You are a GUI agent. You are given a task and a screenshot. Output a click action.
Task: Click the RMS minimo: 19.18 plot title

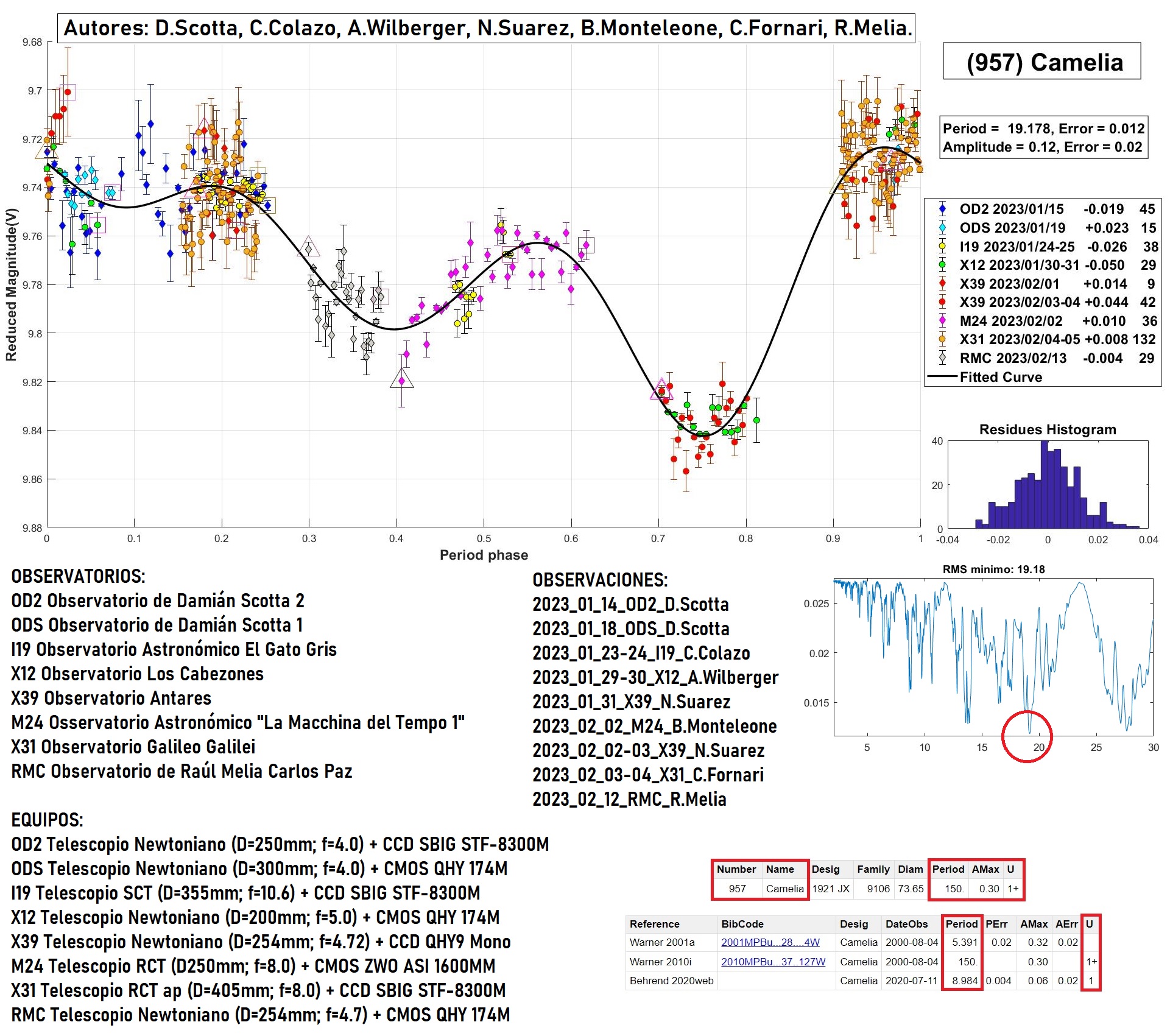[x=993, y=569]
